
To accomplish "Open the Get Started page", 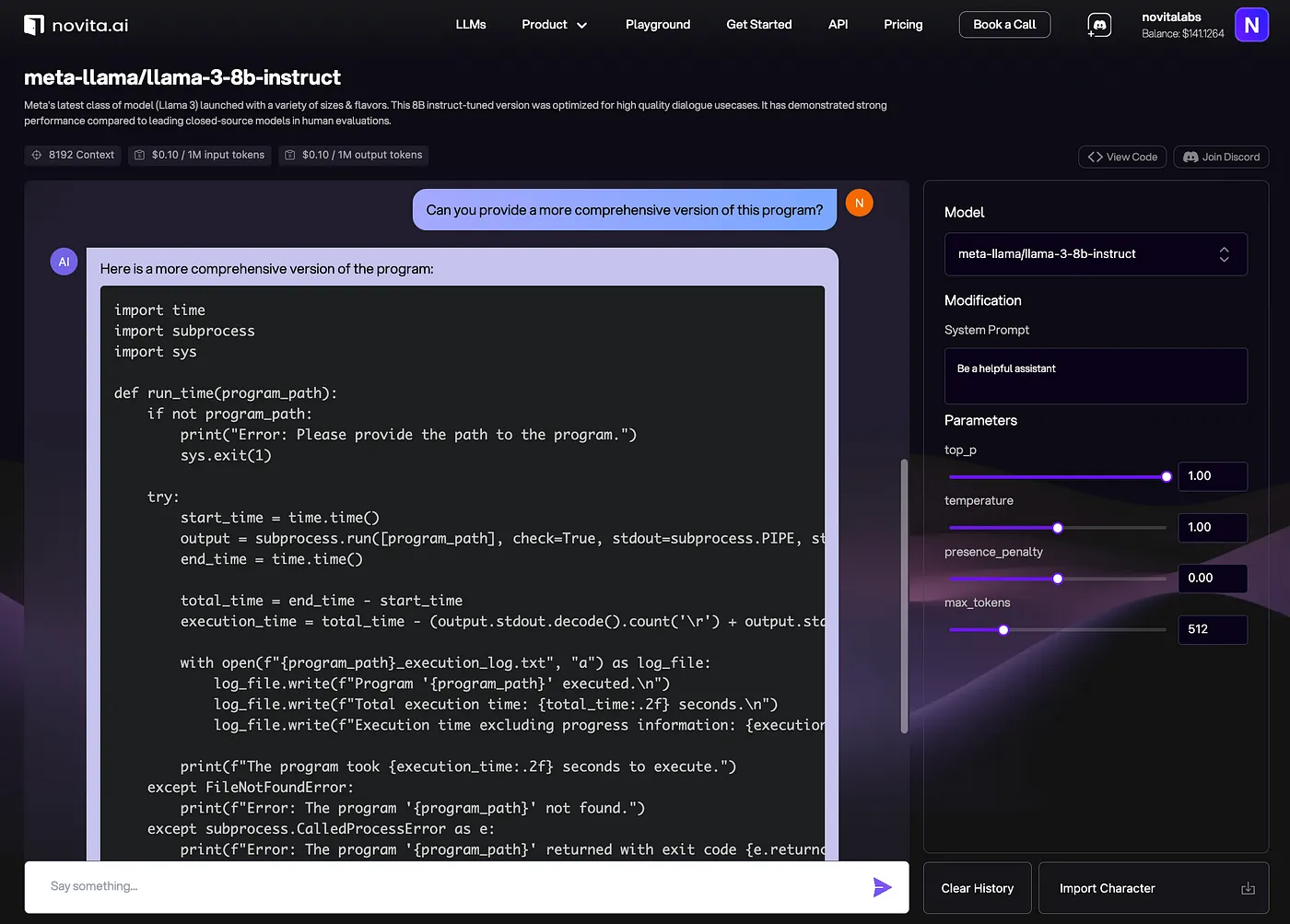I will pos(759,25).
